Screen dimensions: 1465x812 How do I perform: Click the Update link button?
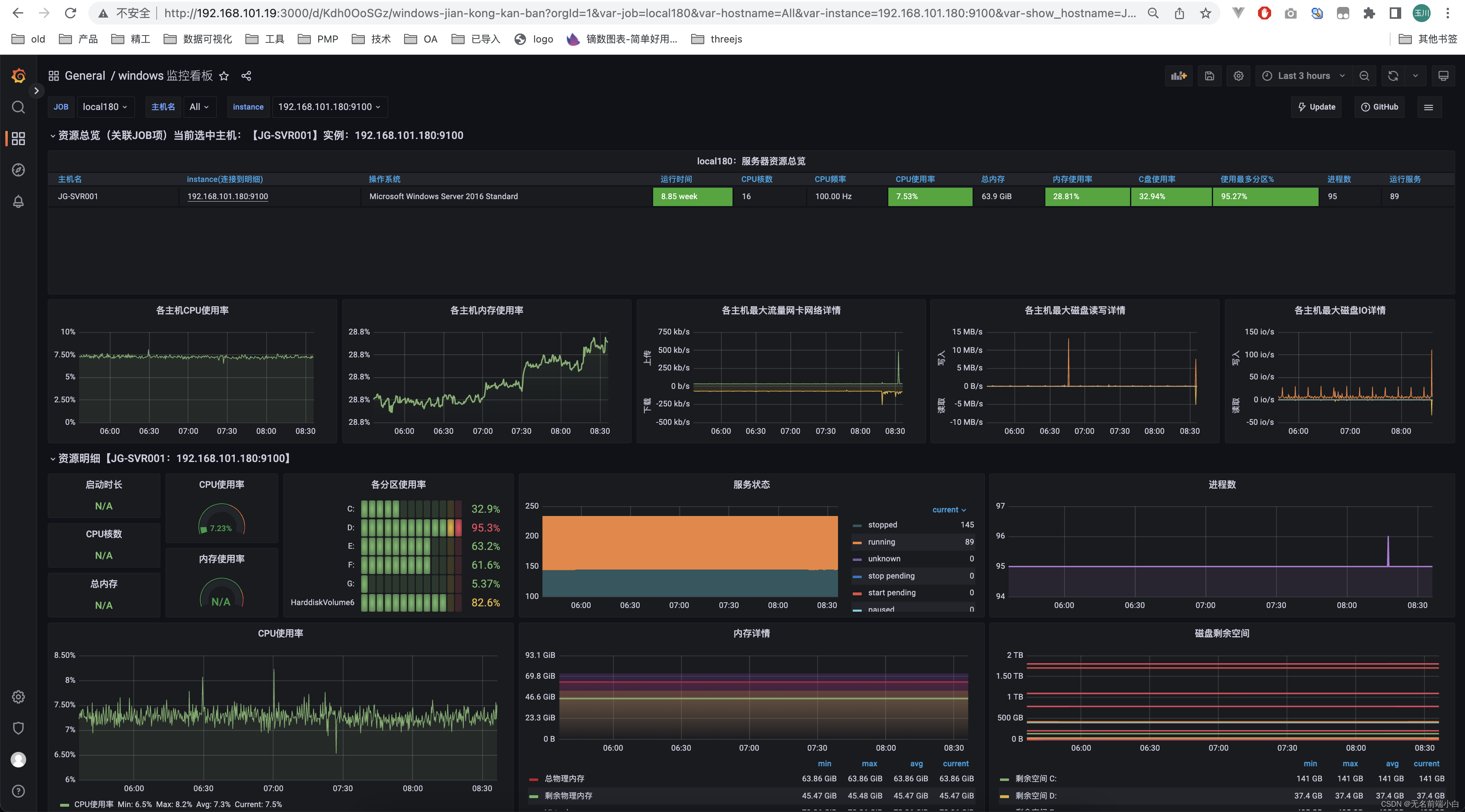1316,107
